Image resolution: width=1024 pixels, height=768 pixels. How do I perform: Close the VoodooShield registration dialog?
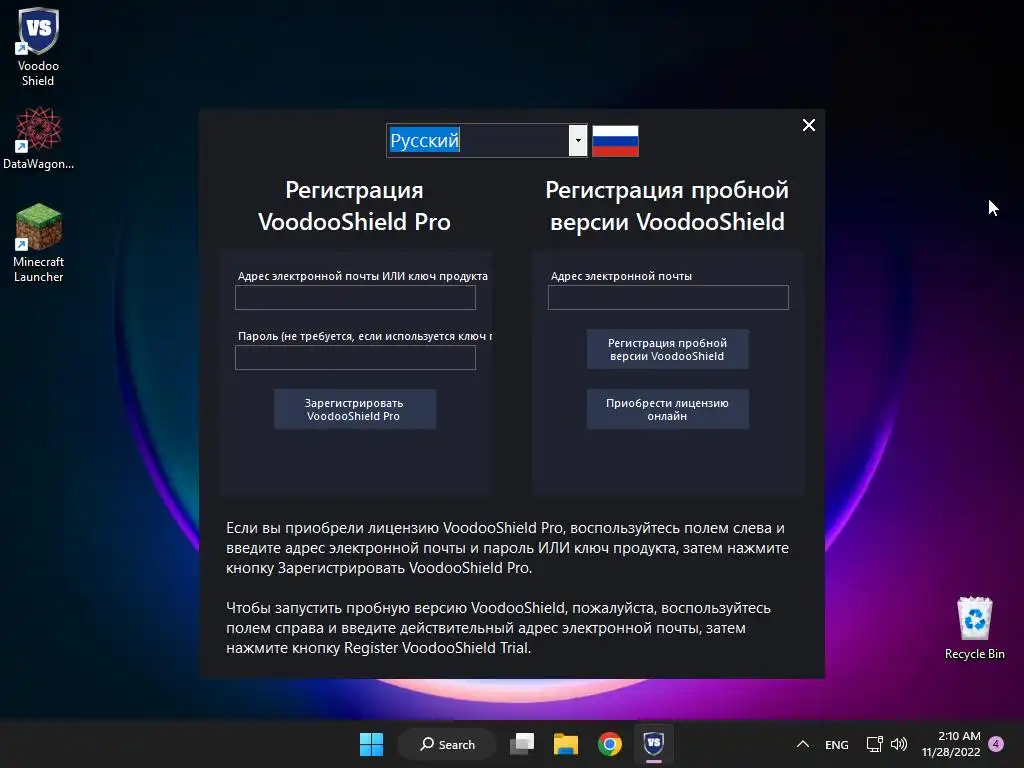point(808,125)
